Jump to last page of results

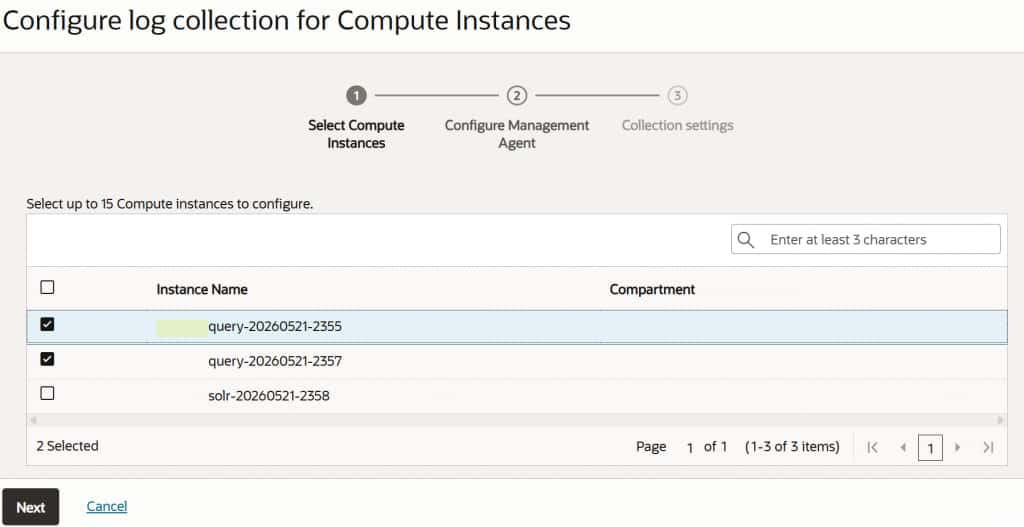click(x=988, y=447)
